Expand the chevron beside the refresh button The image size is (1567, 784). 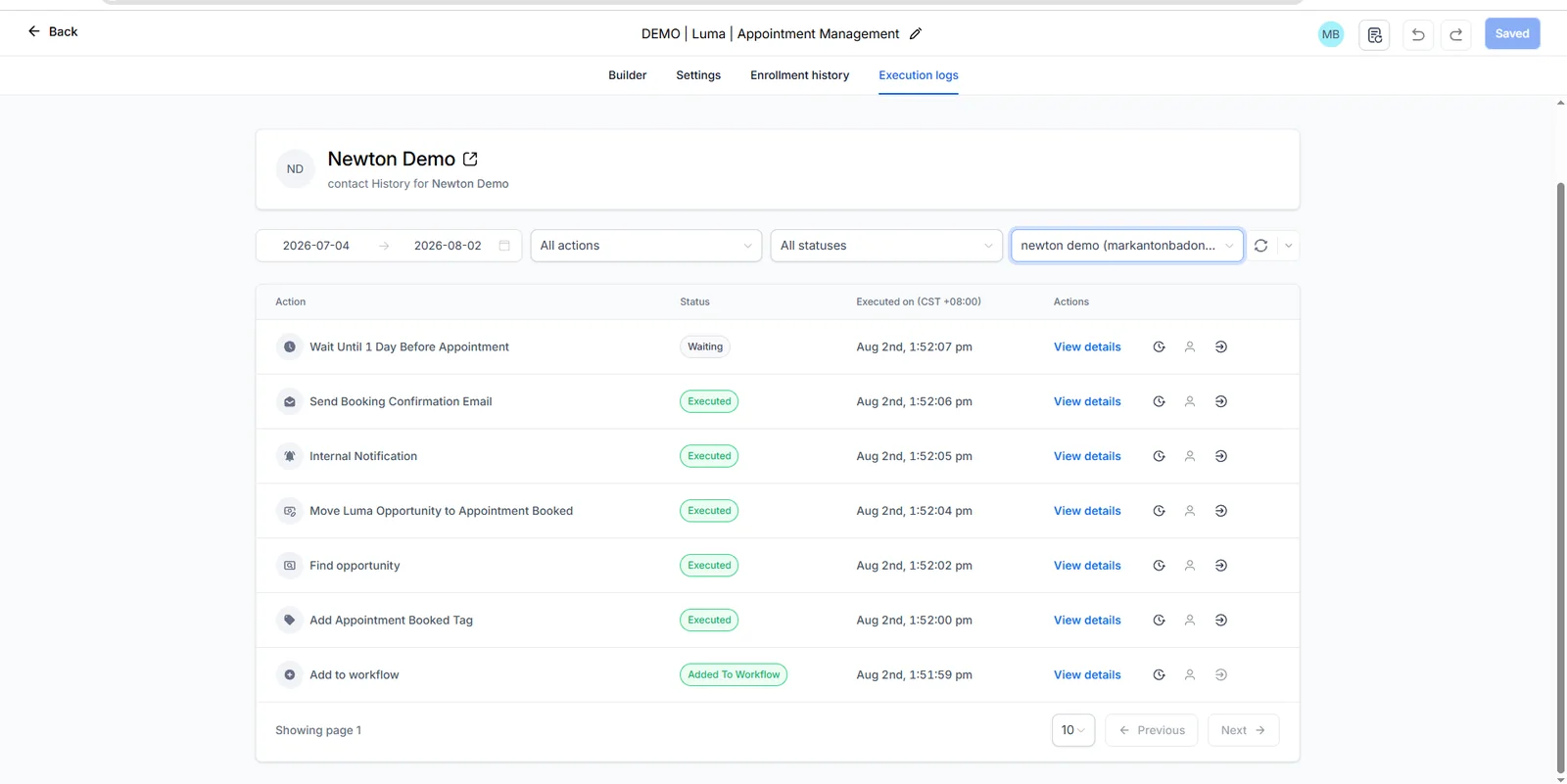pyautogui.click(x=1288, y=246)
